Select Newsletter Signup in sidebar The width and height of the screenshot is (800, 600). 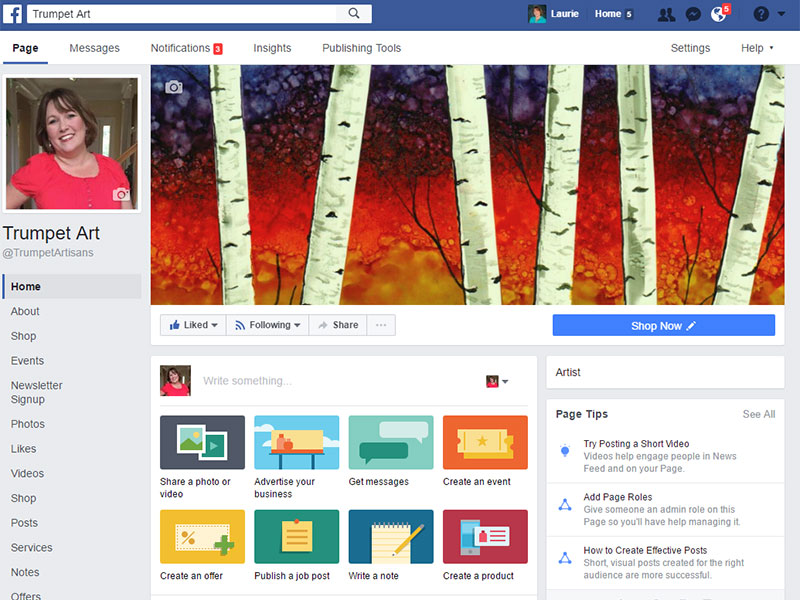pyautogui.click(x=36, y=392)
